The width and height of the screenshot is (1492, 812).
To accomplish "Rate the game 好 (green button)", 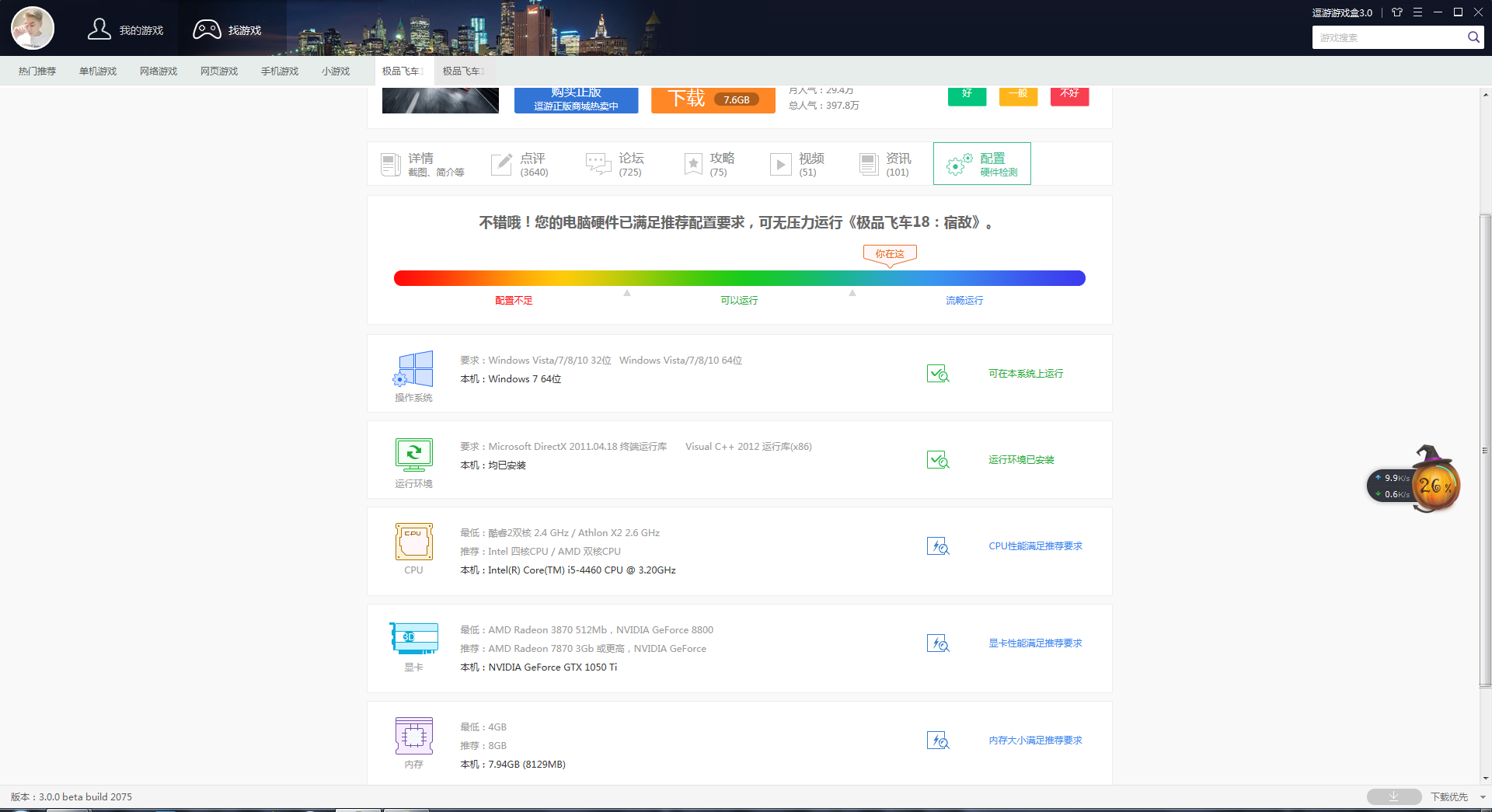I will 967,96.
